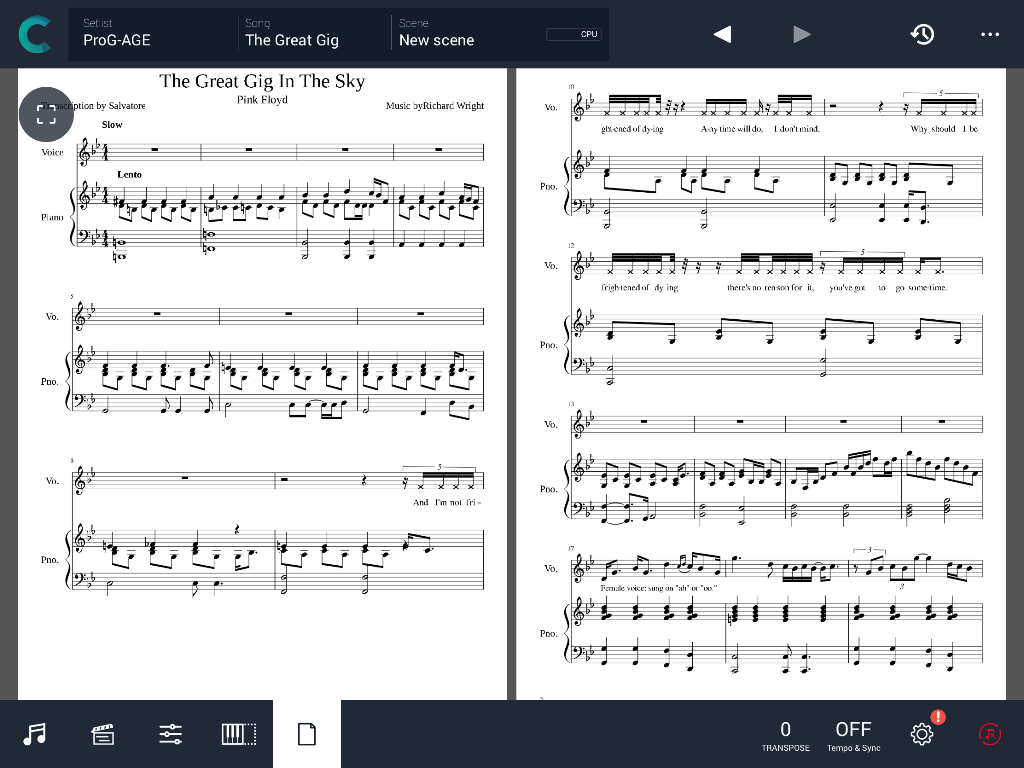Click the title "The Great Gig In The Sky"
1024x768 pixels.
pyautogui.click(x=262, y=81)
